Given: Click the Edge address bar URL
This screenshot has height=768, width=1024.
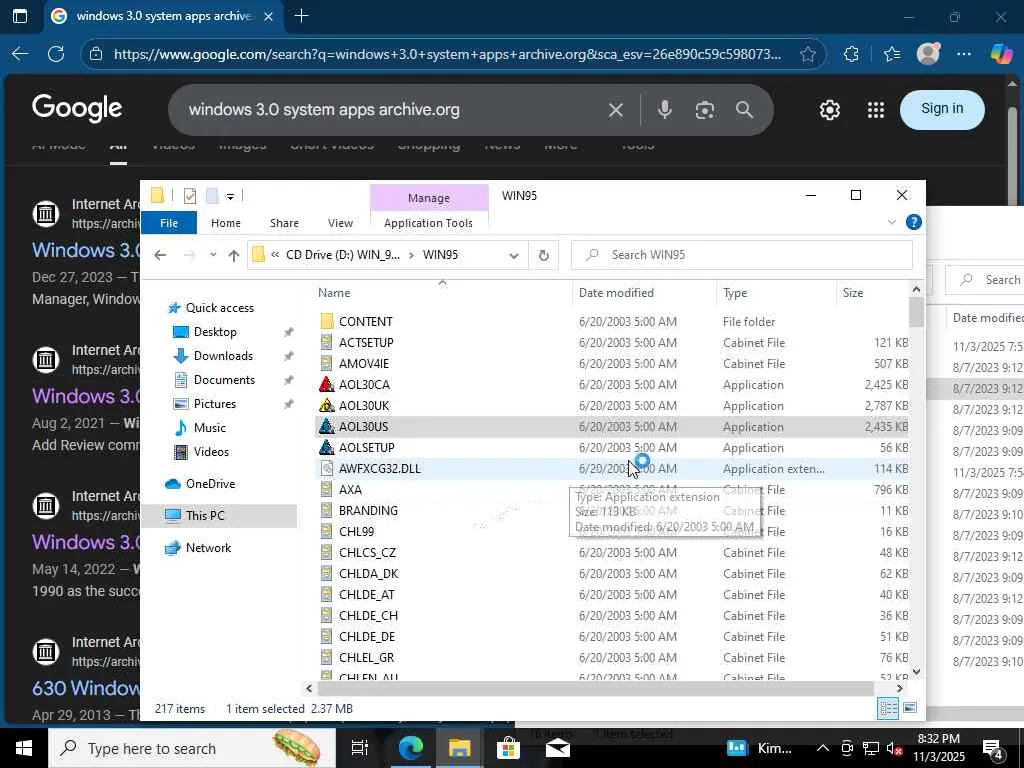Looking at the screenshot, I should click(447, 54).
